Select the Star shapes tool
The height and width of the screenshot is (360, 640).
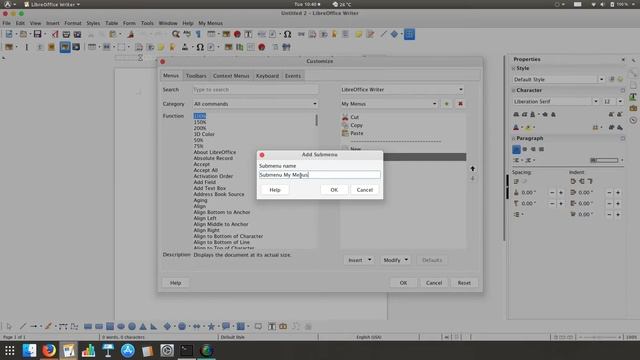click(211, 326)
